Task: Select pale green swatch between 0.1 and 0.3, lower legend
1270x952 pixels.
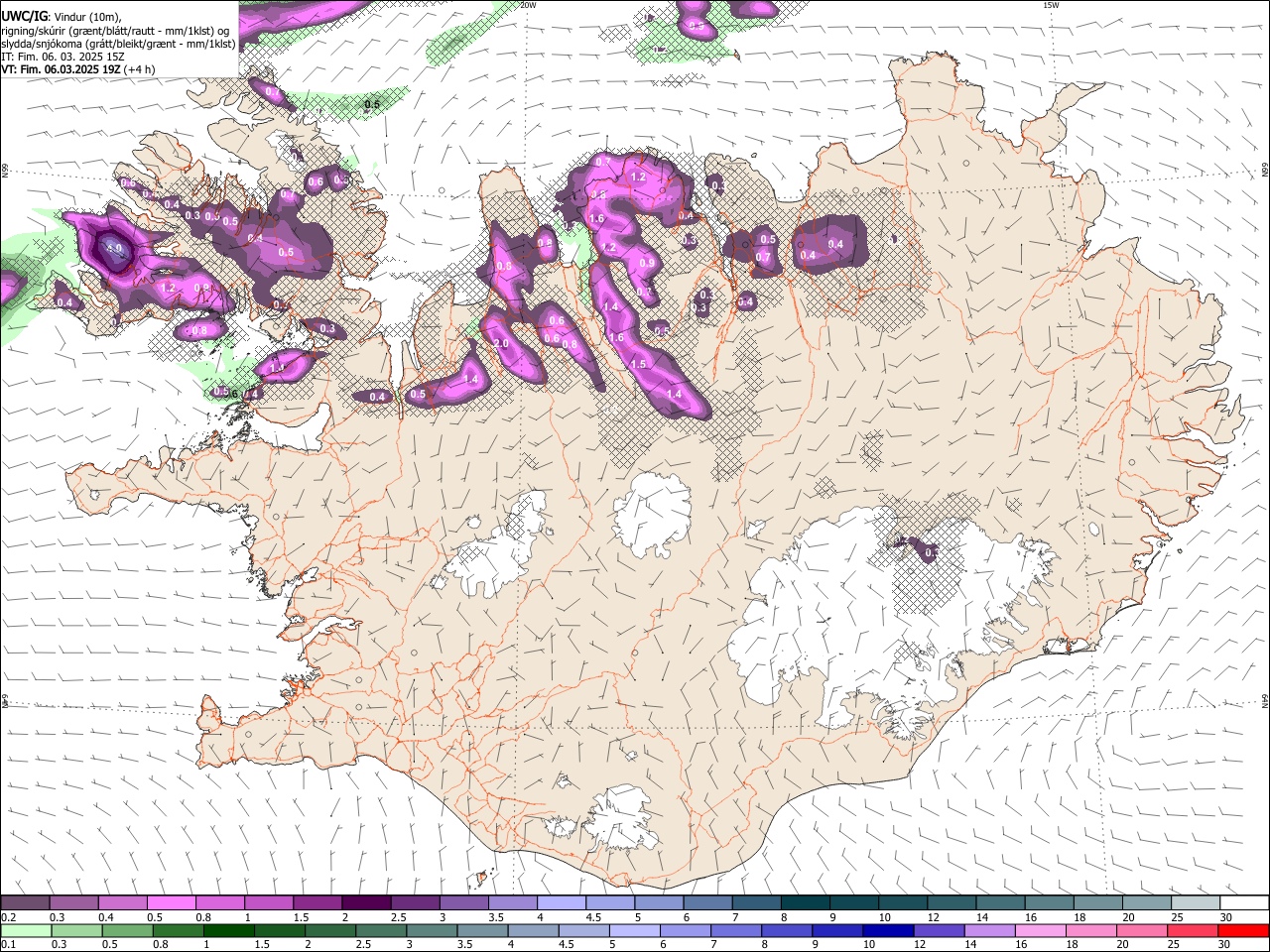Action: tap(26, 930)
